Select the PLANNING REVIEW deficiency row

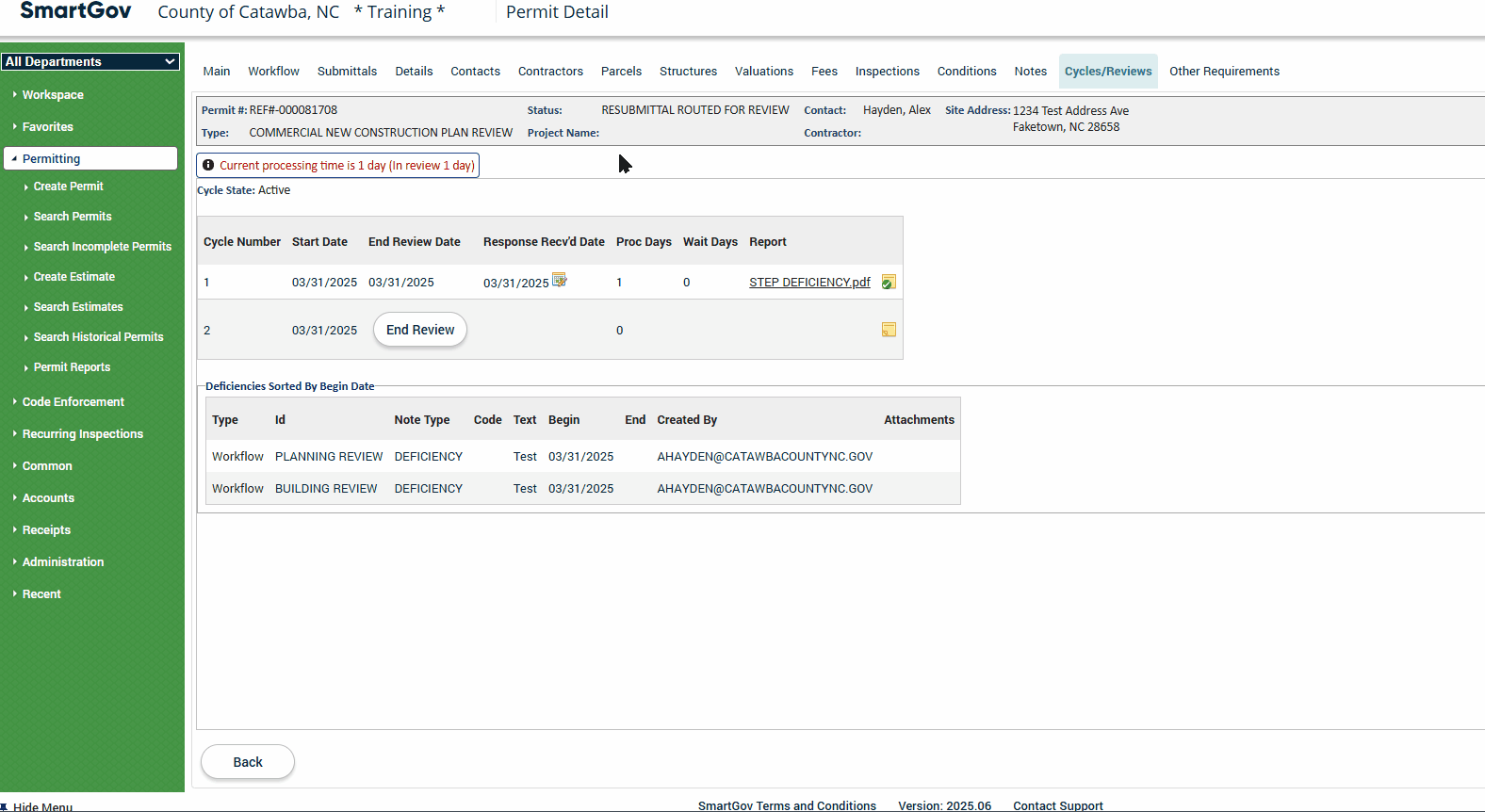329,457
